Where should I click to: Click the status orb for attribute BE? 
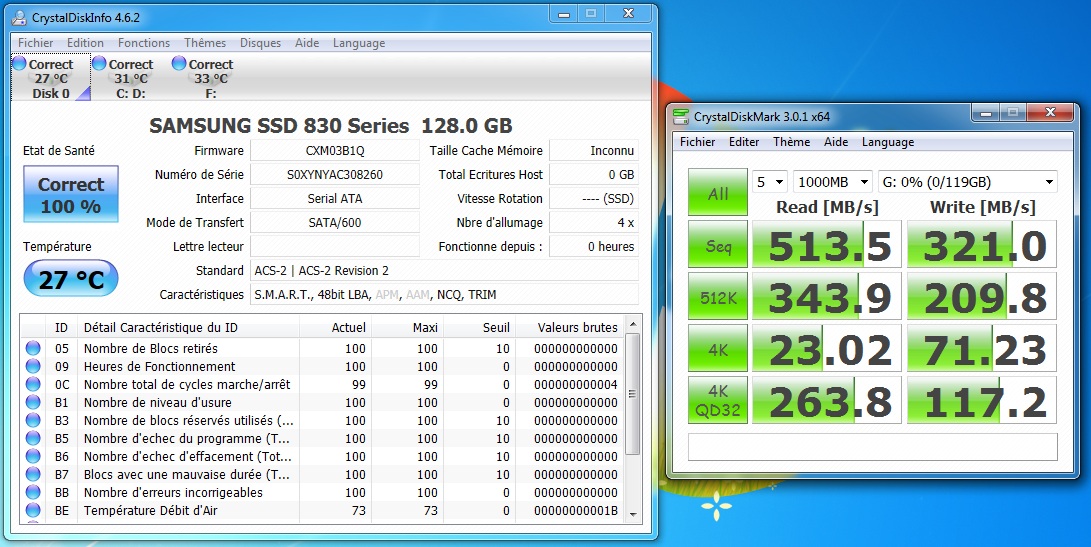pos(33,511)
